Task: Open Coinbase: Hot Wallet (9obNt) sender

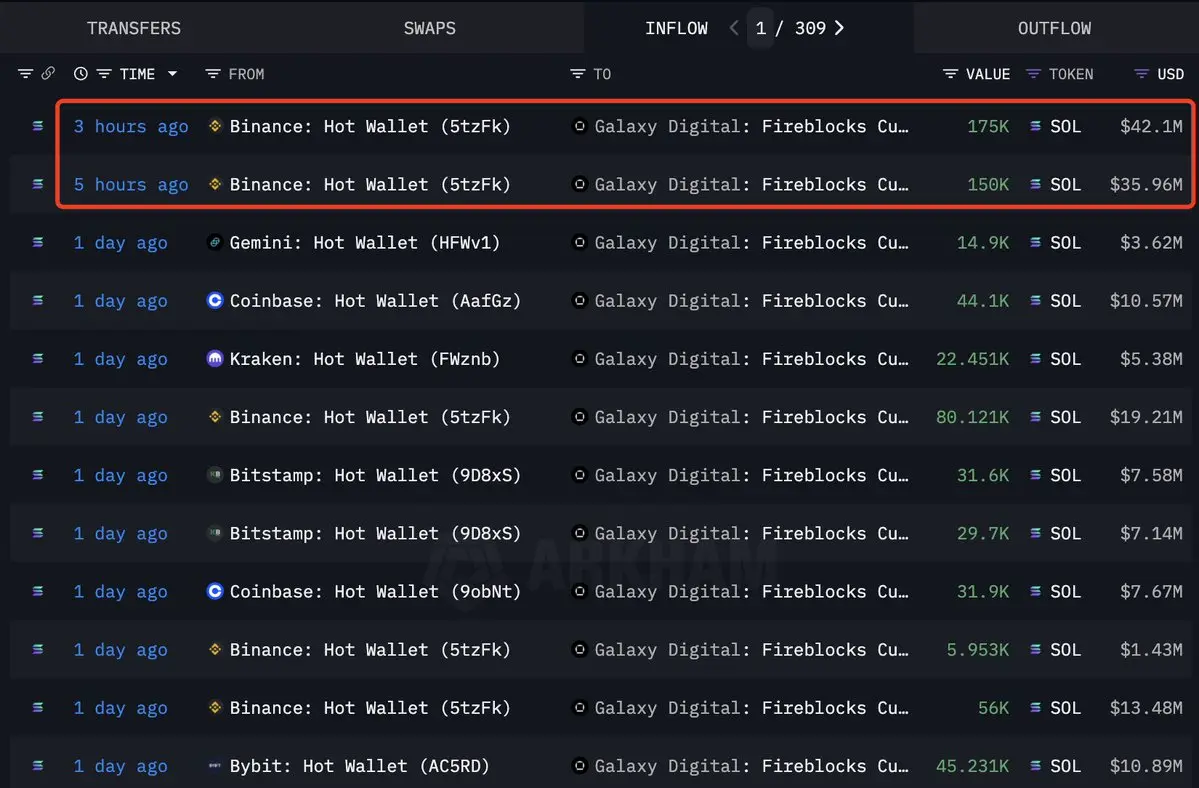Action: pos(375,591)
